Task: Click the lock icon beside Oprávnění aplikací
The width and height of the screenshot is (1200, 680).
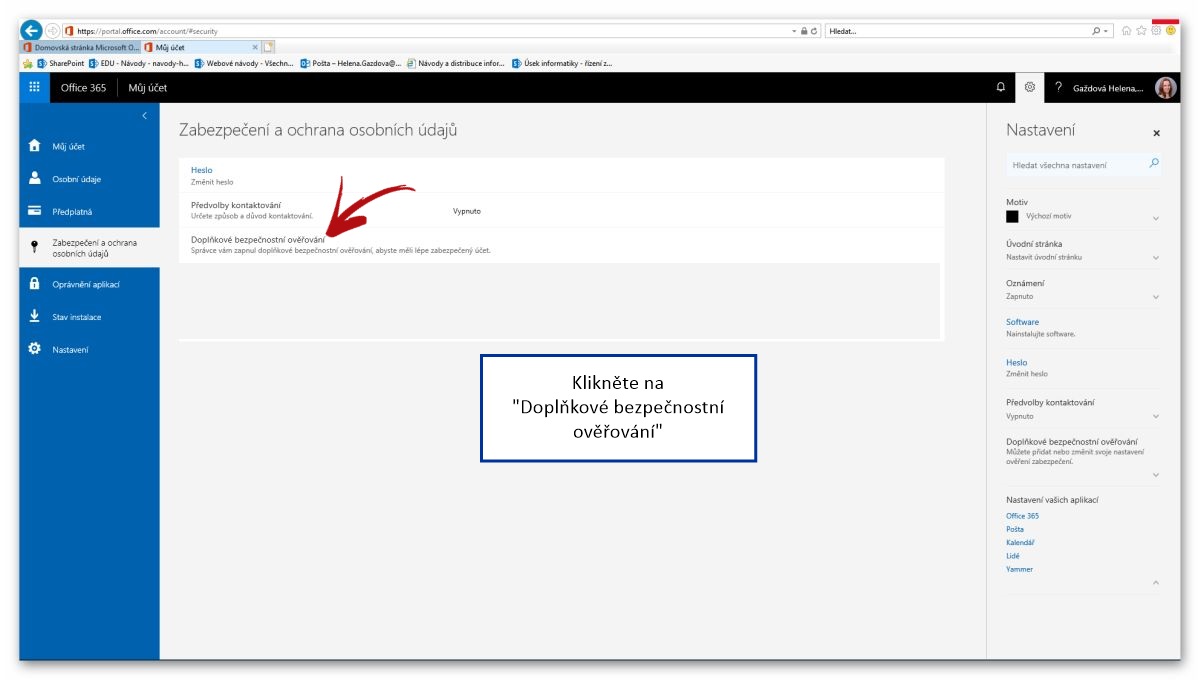Action: click(x=35, y=283)
